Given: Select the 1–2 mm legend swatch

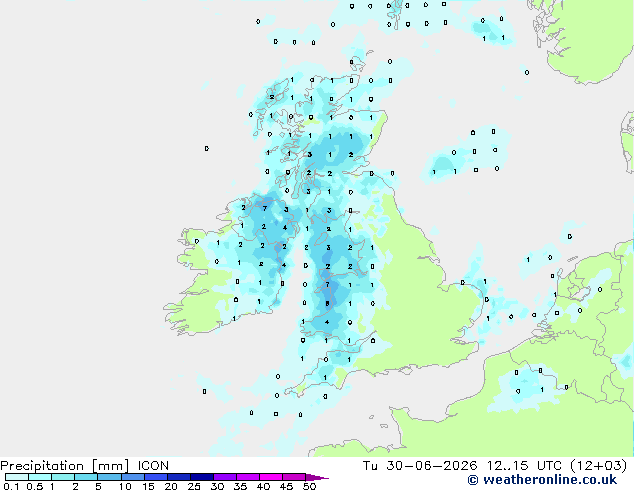Looking at the screenshot, I should pyautogui.click(x=63, y=477).
